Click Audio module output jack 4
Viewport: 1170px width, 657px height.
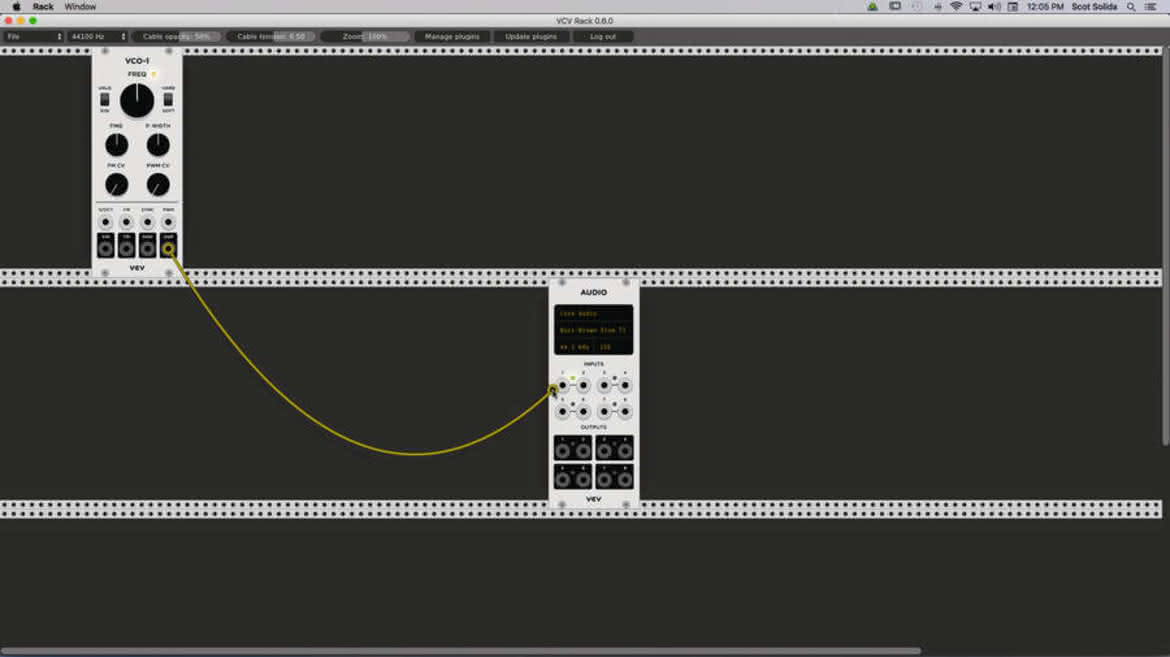[x=625, y=450]
